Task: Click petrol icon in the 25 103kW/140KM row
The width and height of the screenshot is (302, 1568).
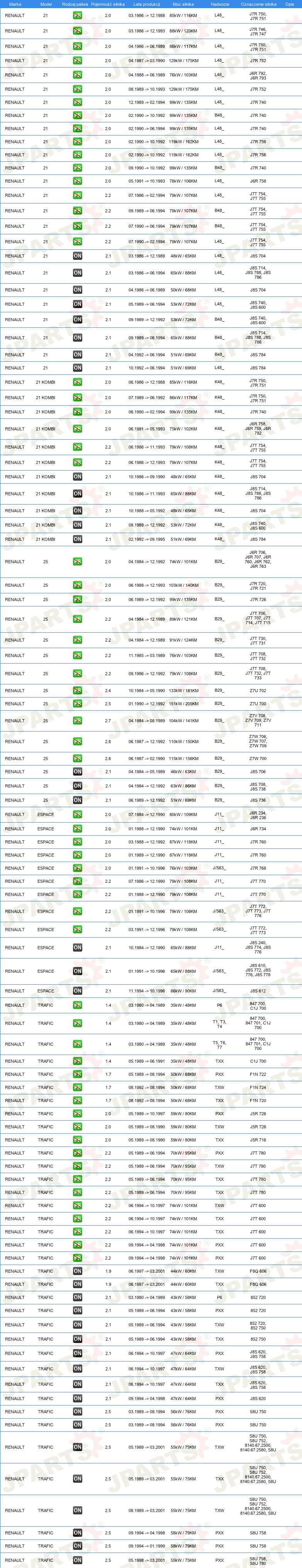Action: tap(77, 585)
